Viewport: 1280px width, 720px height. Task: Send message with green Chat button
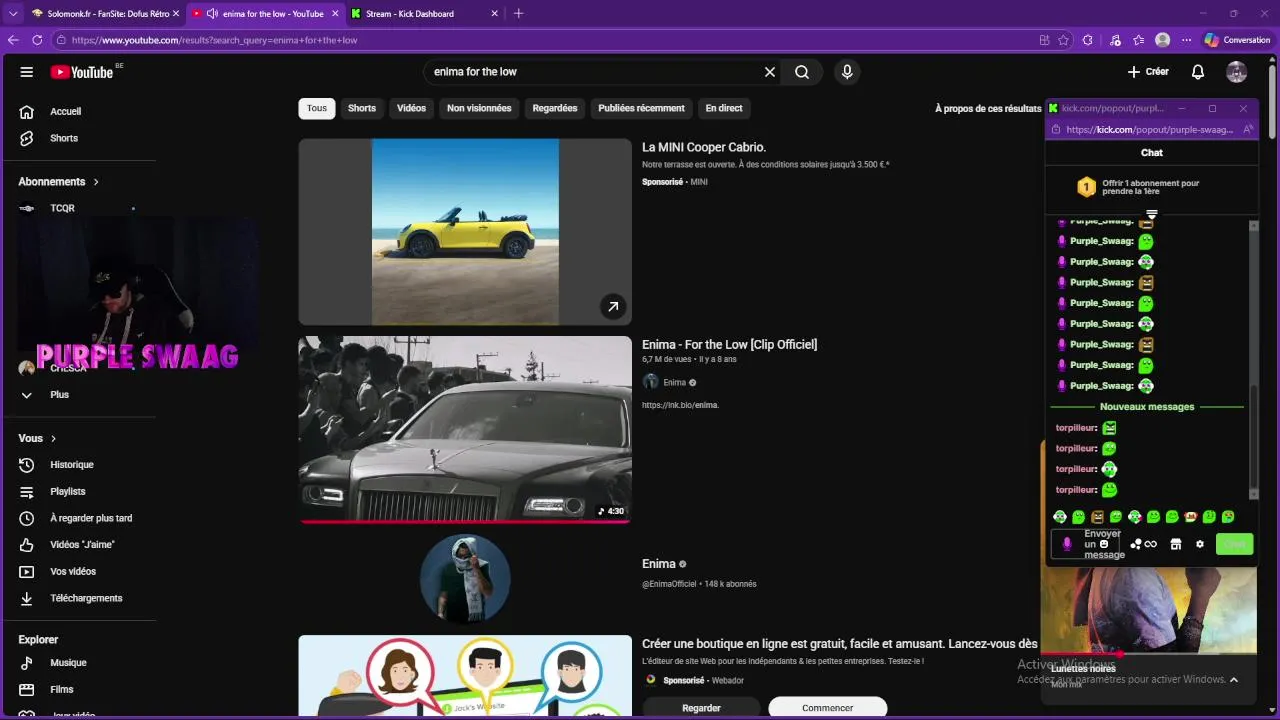[1235, 544]
